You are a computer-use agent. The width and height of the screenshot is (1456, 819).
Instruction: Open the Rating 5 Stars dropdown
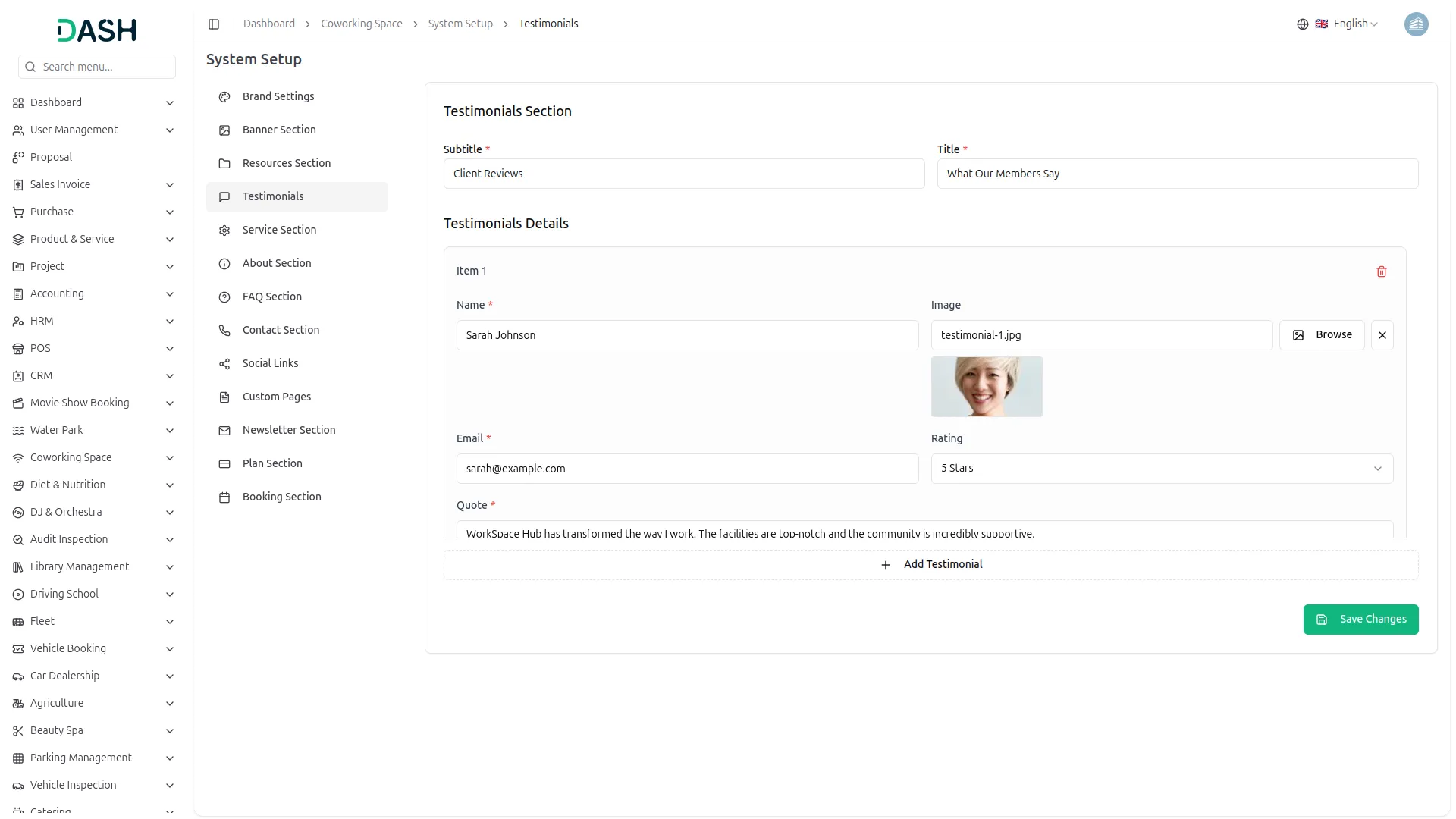tap(1161, 469)
